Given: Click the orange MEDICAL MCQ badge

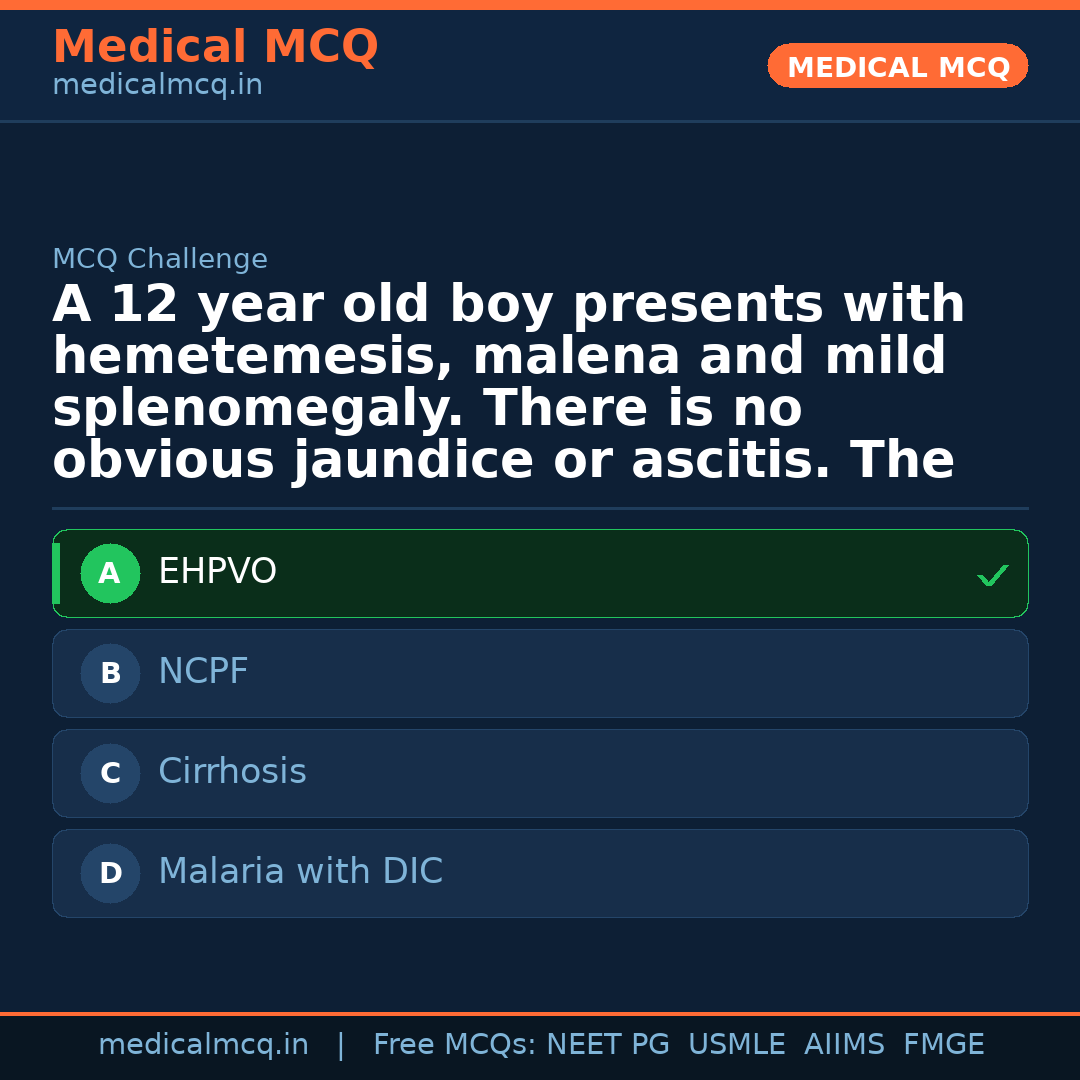Looking at the screenshot, I should tap(897, 66).
